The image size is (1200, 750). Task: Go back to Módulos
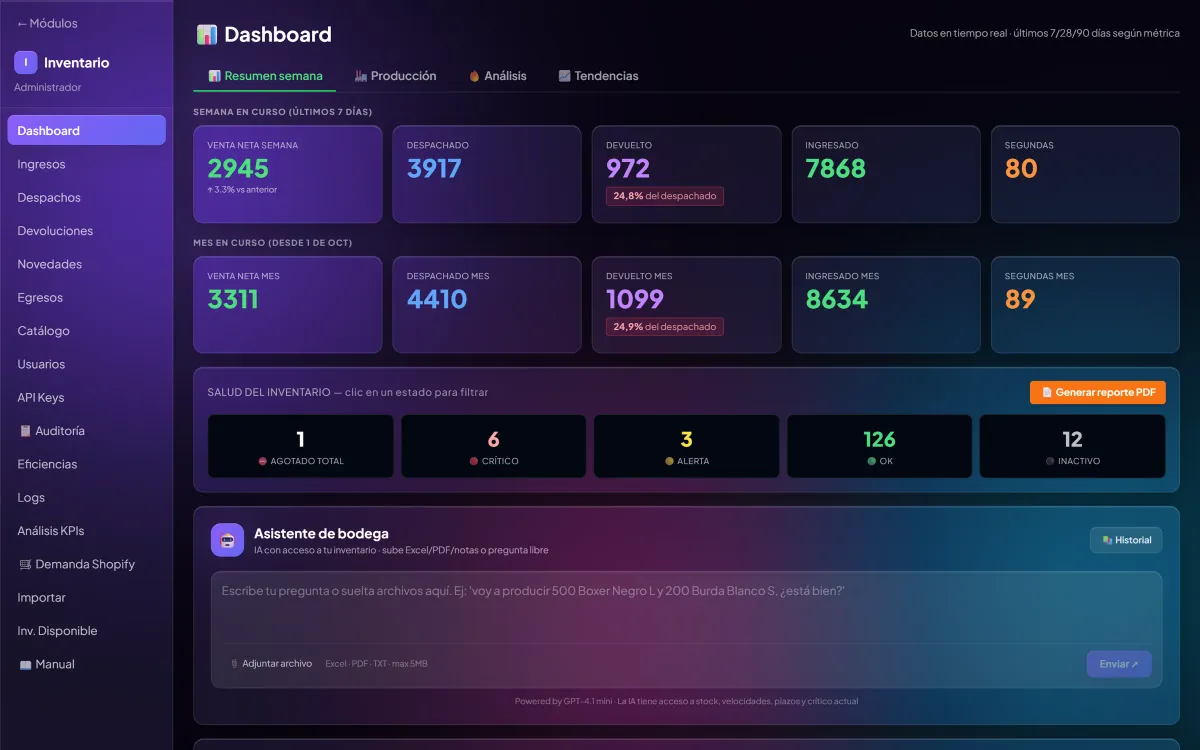[x=47, y=23]
